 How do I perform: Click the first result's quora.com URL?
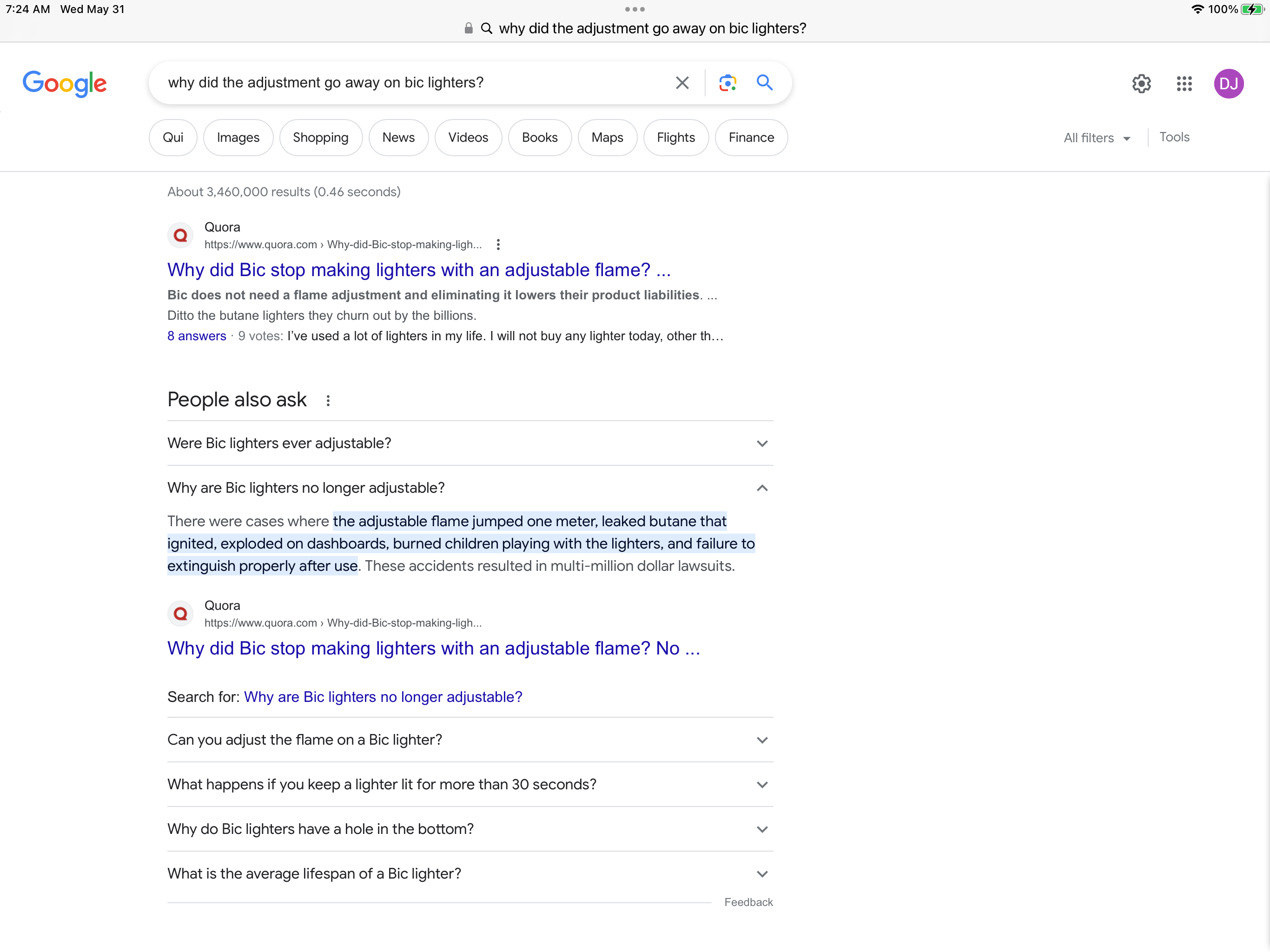coord(344,245)
